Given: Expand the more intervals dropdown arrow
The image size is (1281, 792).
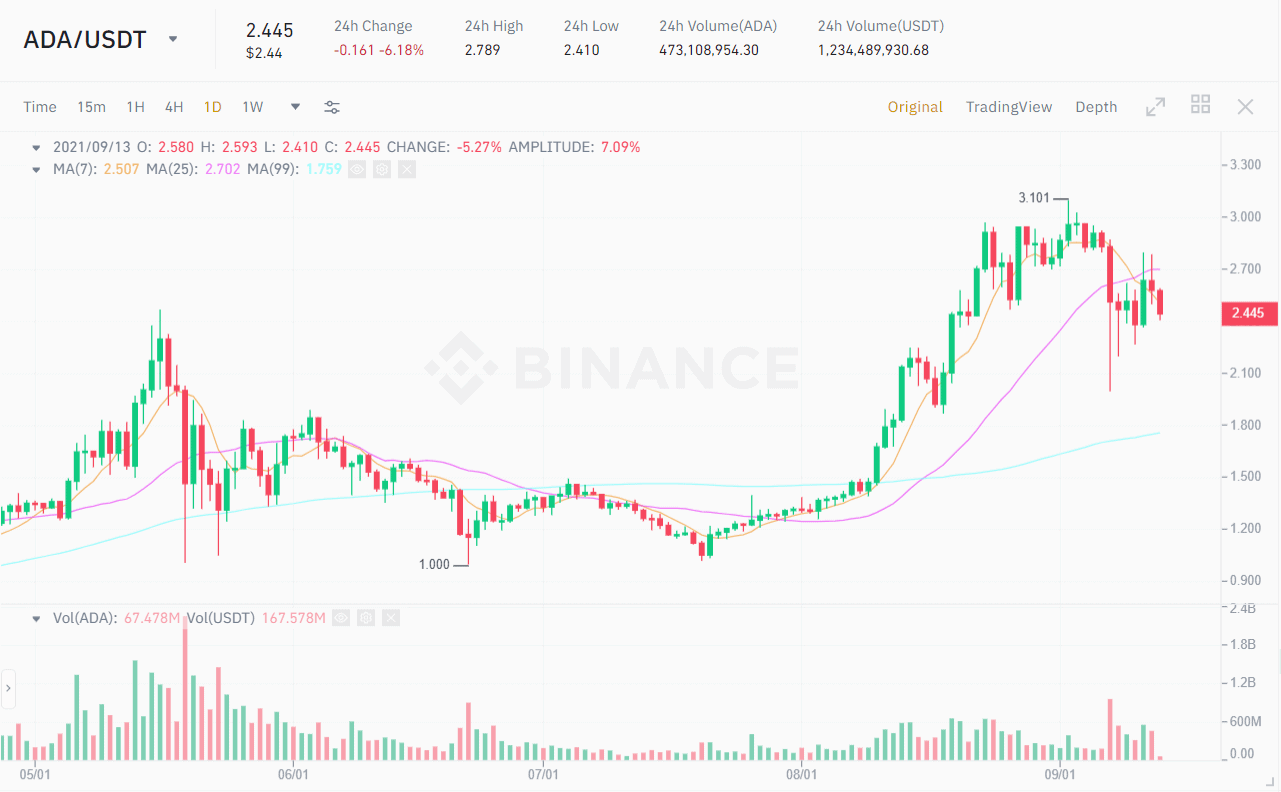Looking at the screenshot, I should point(295,107).
